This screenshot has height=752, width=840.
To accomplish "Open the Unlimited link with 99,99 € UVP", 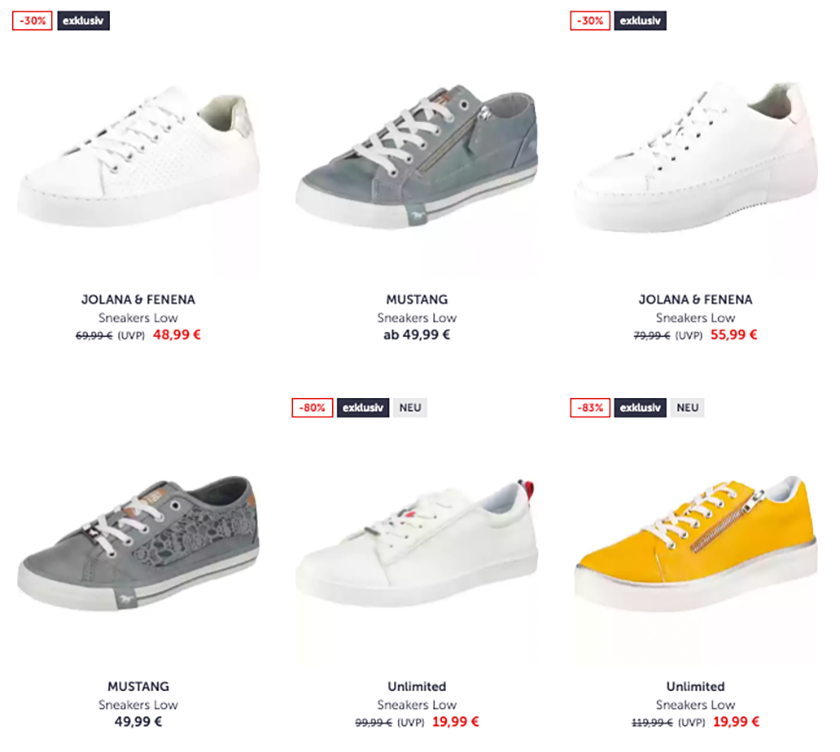I will click(x=417, y=686).
